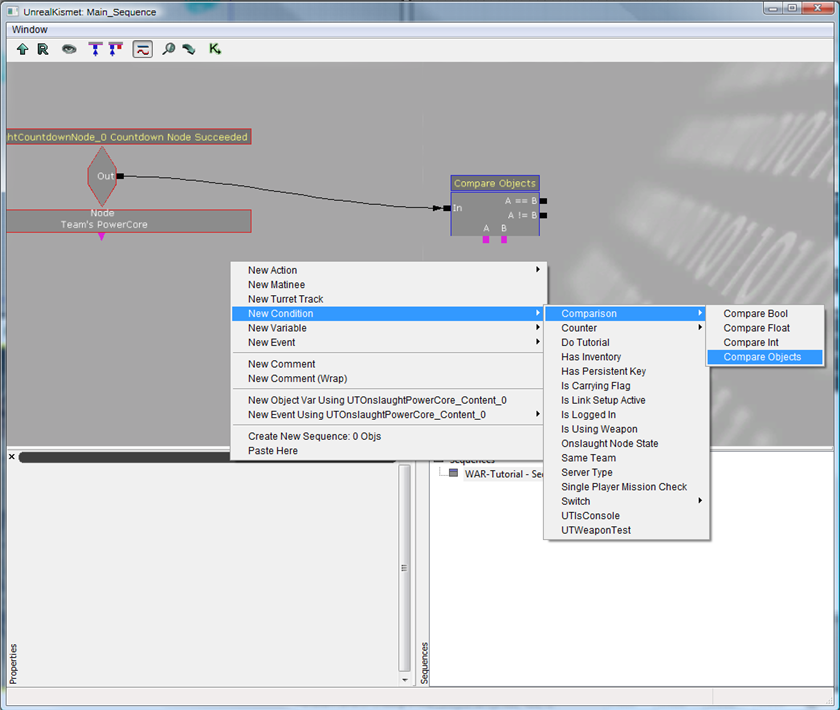This screenshot has height=710, width=840.
Task: Select New Matinee from context menu
Action: (388, 285)
